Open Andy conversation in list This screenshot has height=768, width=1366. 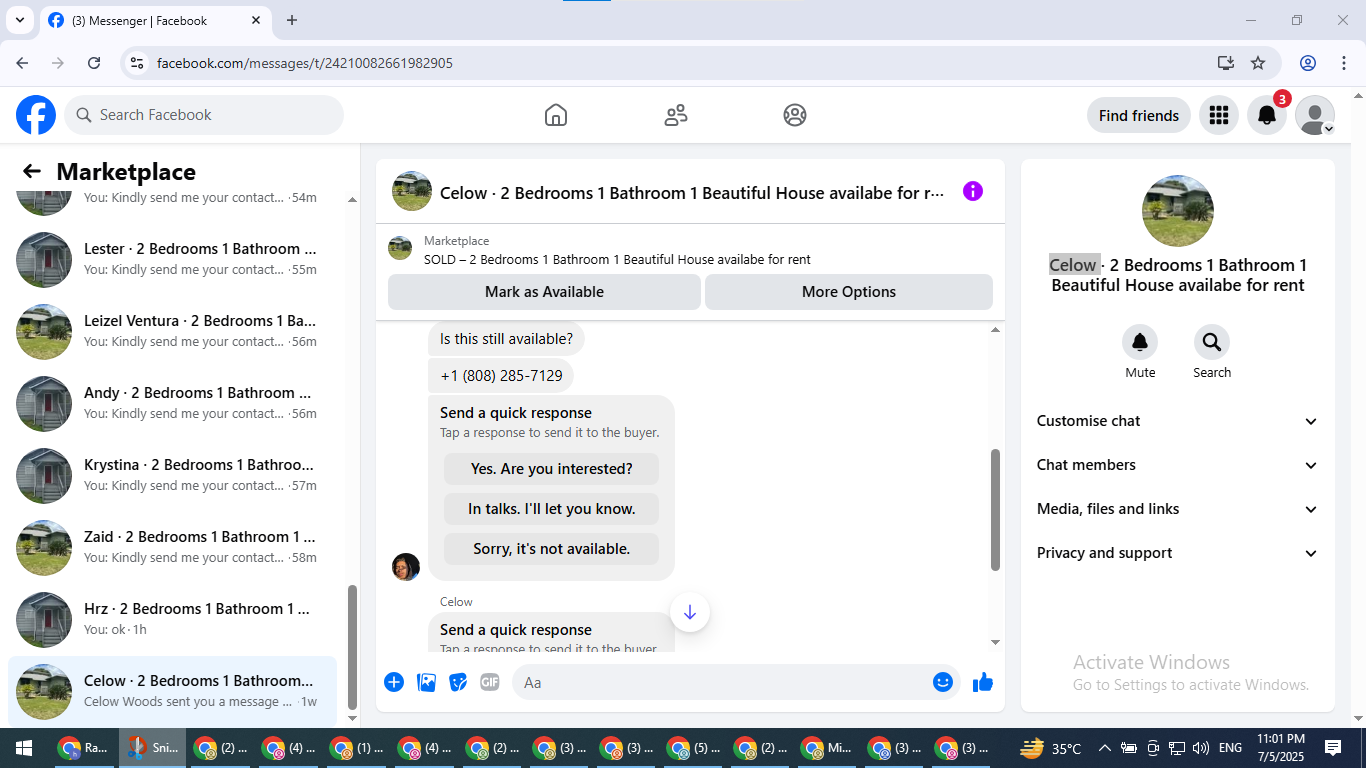point(172,403)
